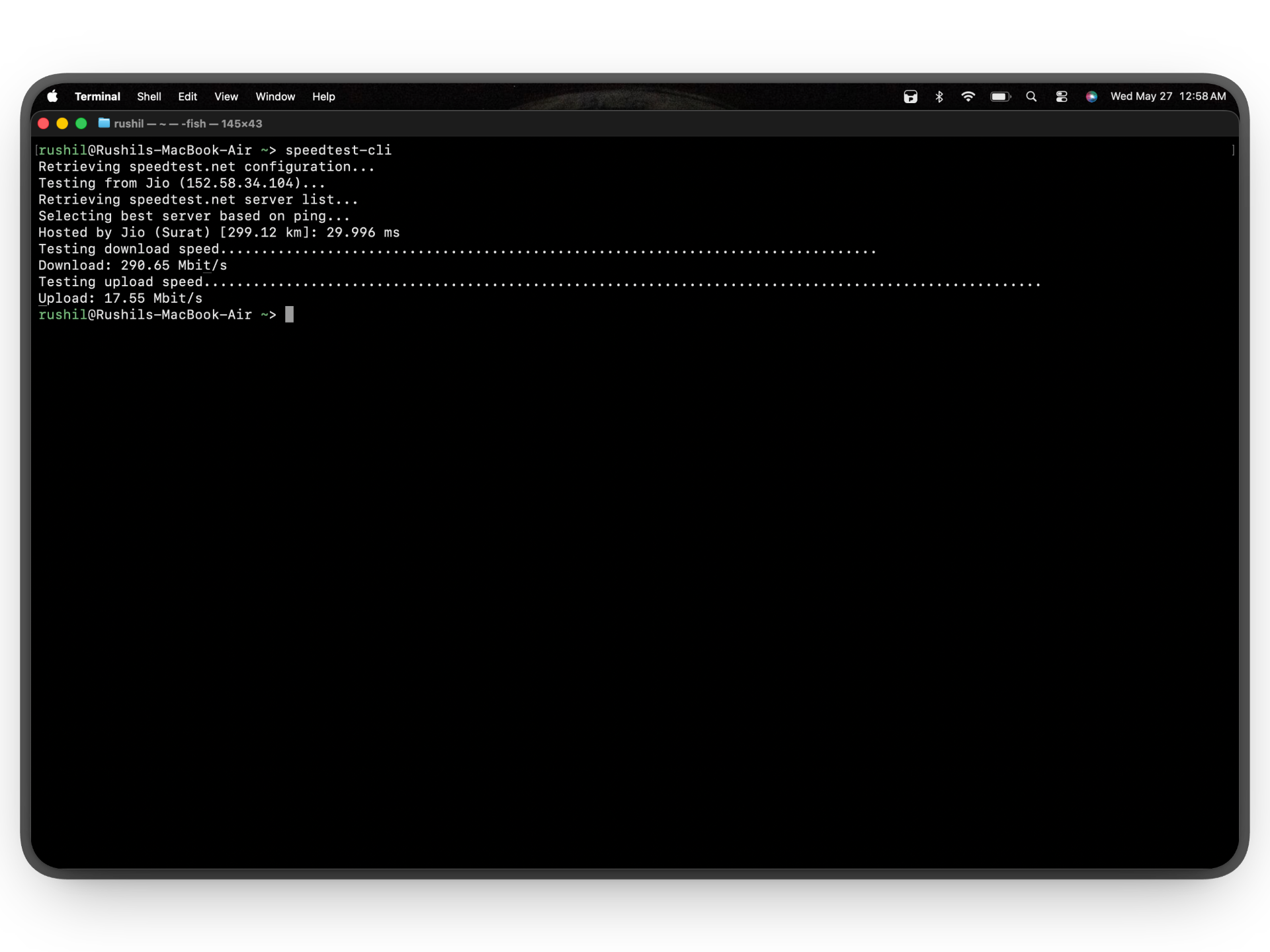Open the Window menu
The image size is (1270, 952).
275,97
